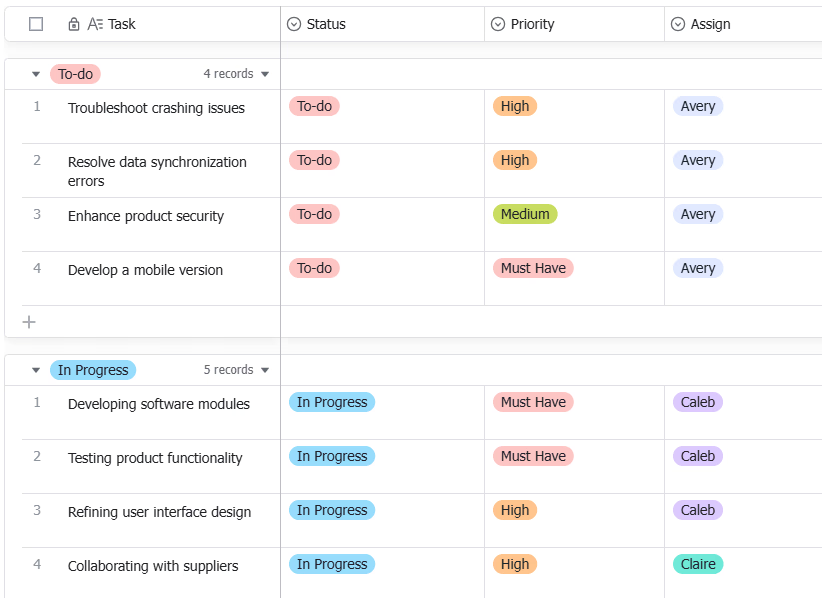The width and height of the screenshot is (822, 598).
Task: Tick the select-all checkbox in header
Action: (x=36, y=24)
